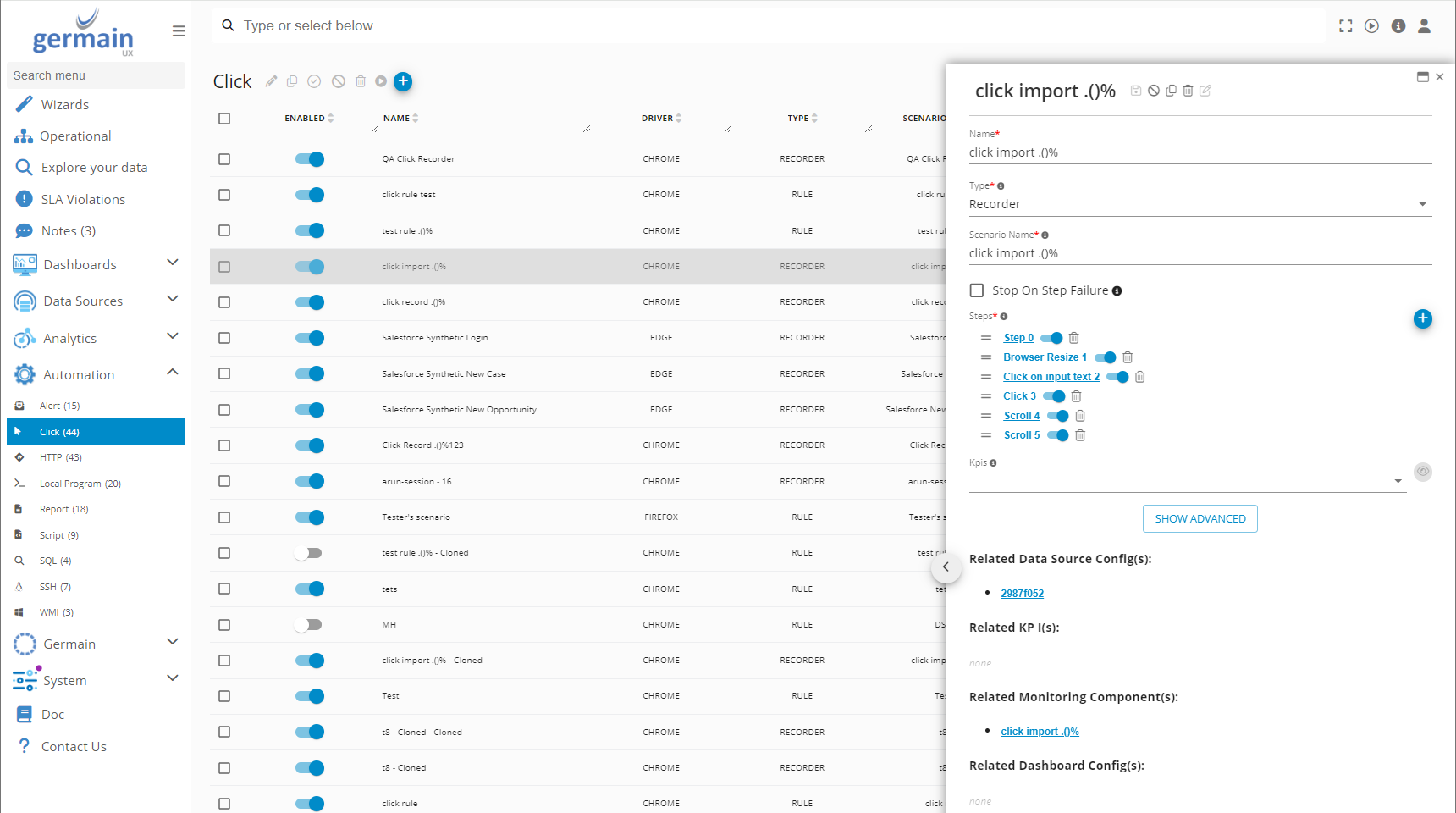Open HTTP (43) in the Automation menu
Screen dimensions: 1456x813
pos(61,457)
